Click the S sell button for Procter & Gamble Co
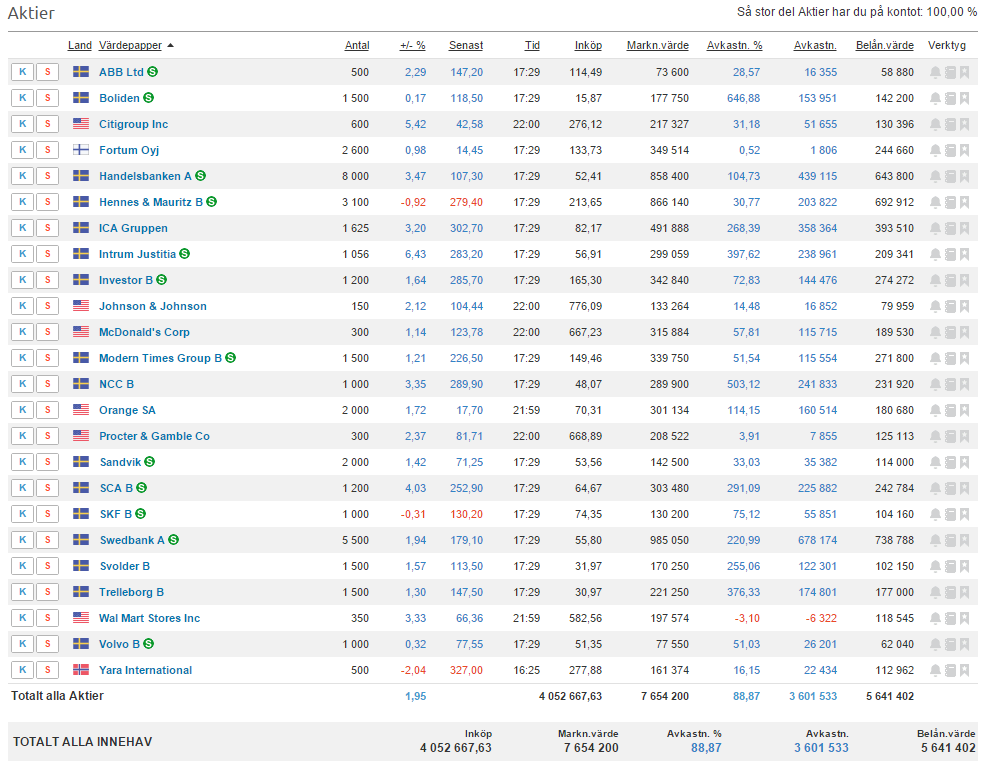 click(48, 436)
